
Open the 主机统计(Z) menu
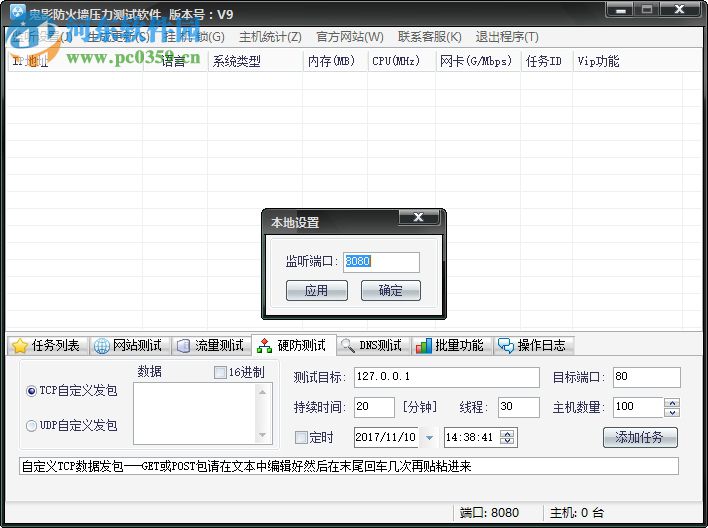tap(270, 37)
